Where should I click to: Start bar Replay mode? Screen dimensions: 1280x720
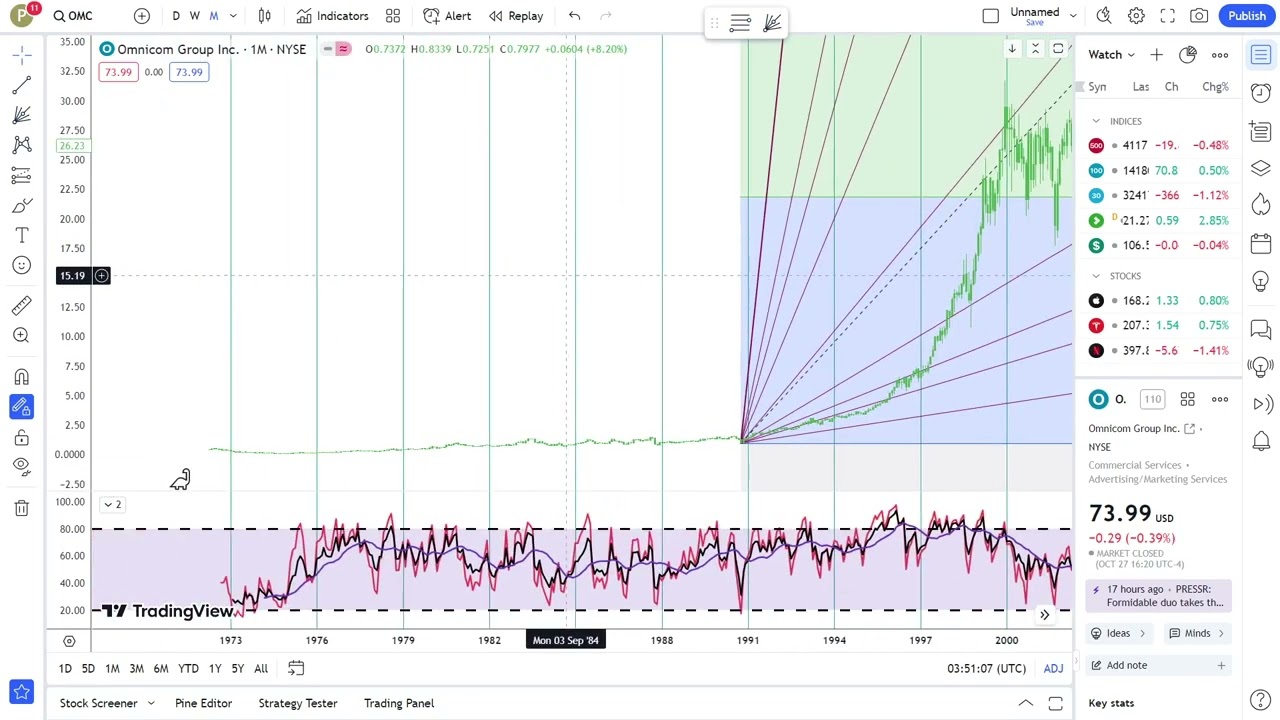pyautogui.click(x=516, y=16)
